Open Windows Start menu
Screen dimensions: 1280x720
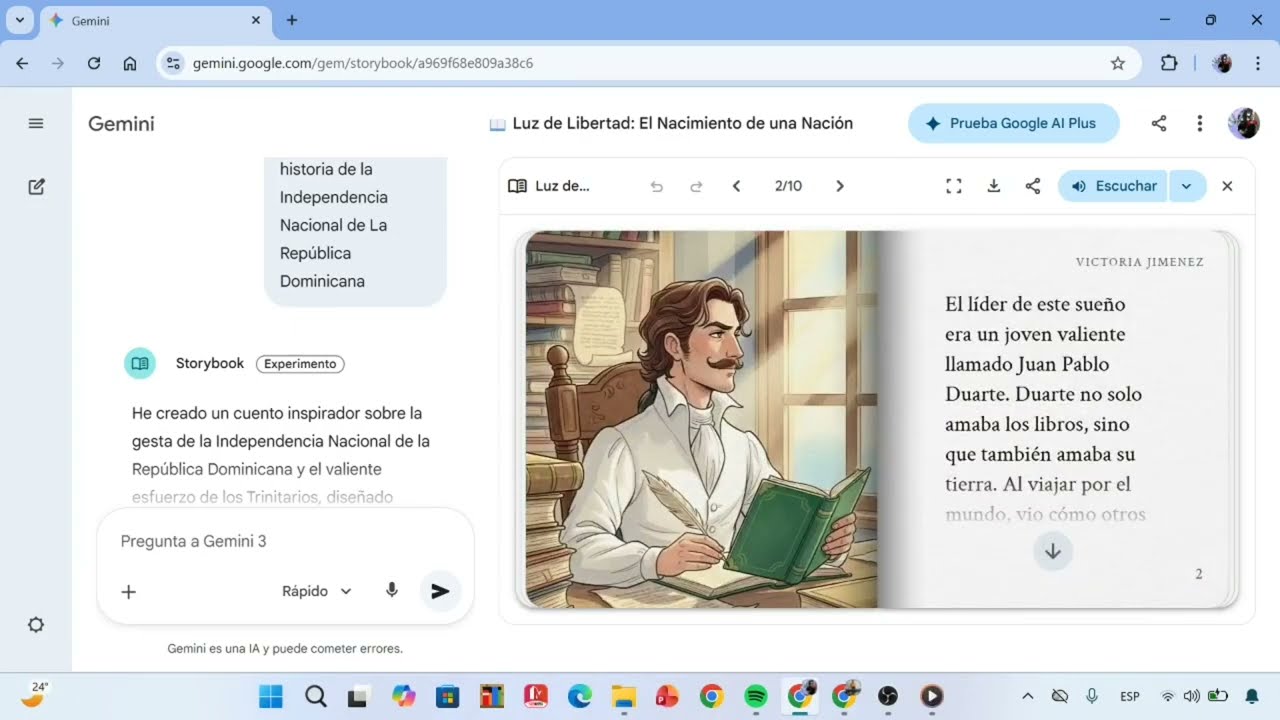(x=271, y=696)
